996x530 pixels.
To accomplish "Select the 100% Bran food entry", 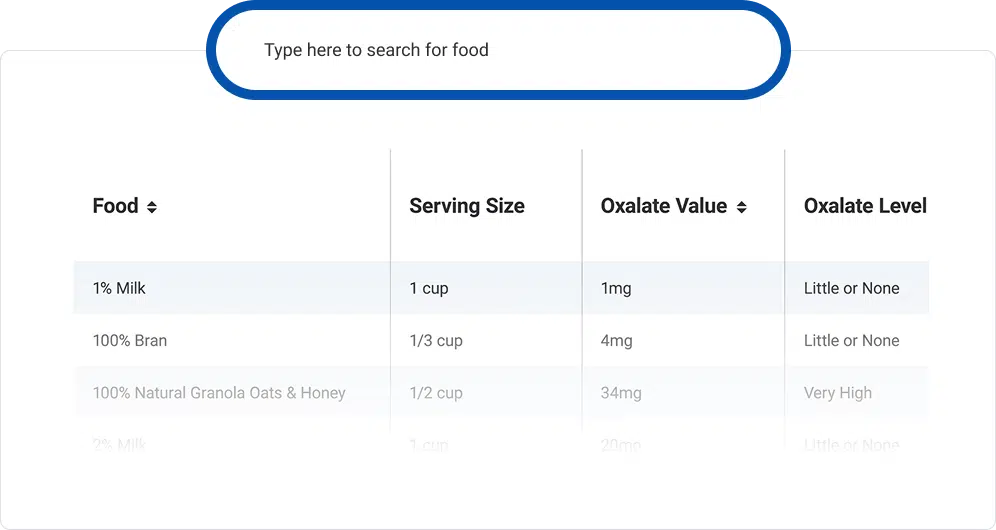I will 130,341.
